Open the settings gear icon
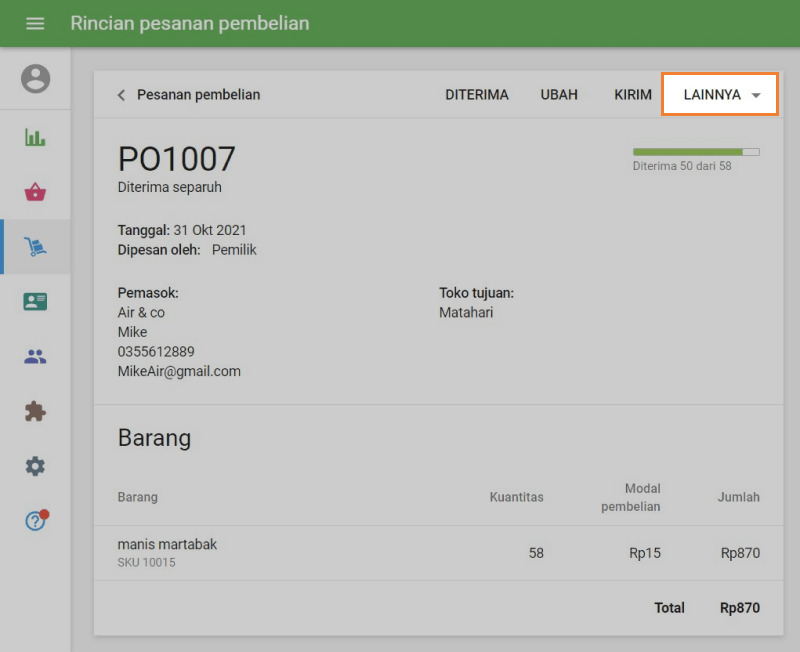The width and height of the screenshot is (800, 652). 35,466
